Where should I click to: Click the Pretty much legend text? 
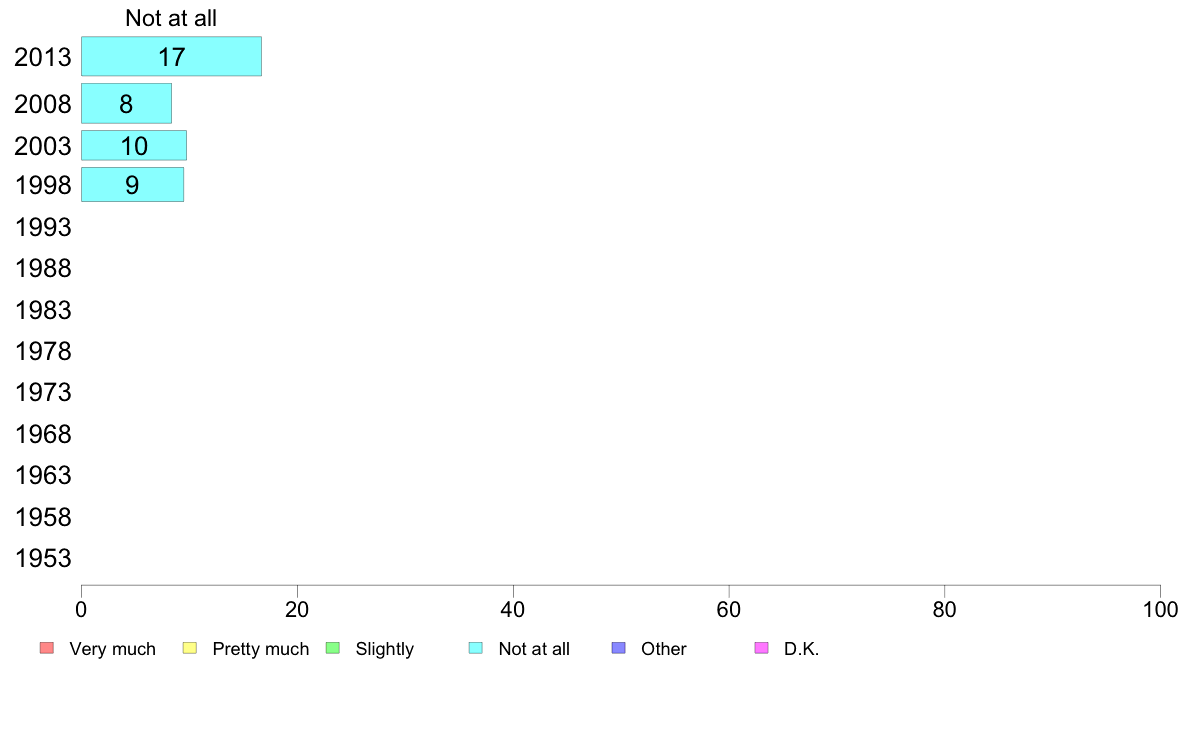tap(261, 649)
